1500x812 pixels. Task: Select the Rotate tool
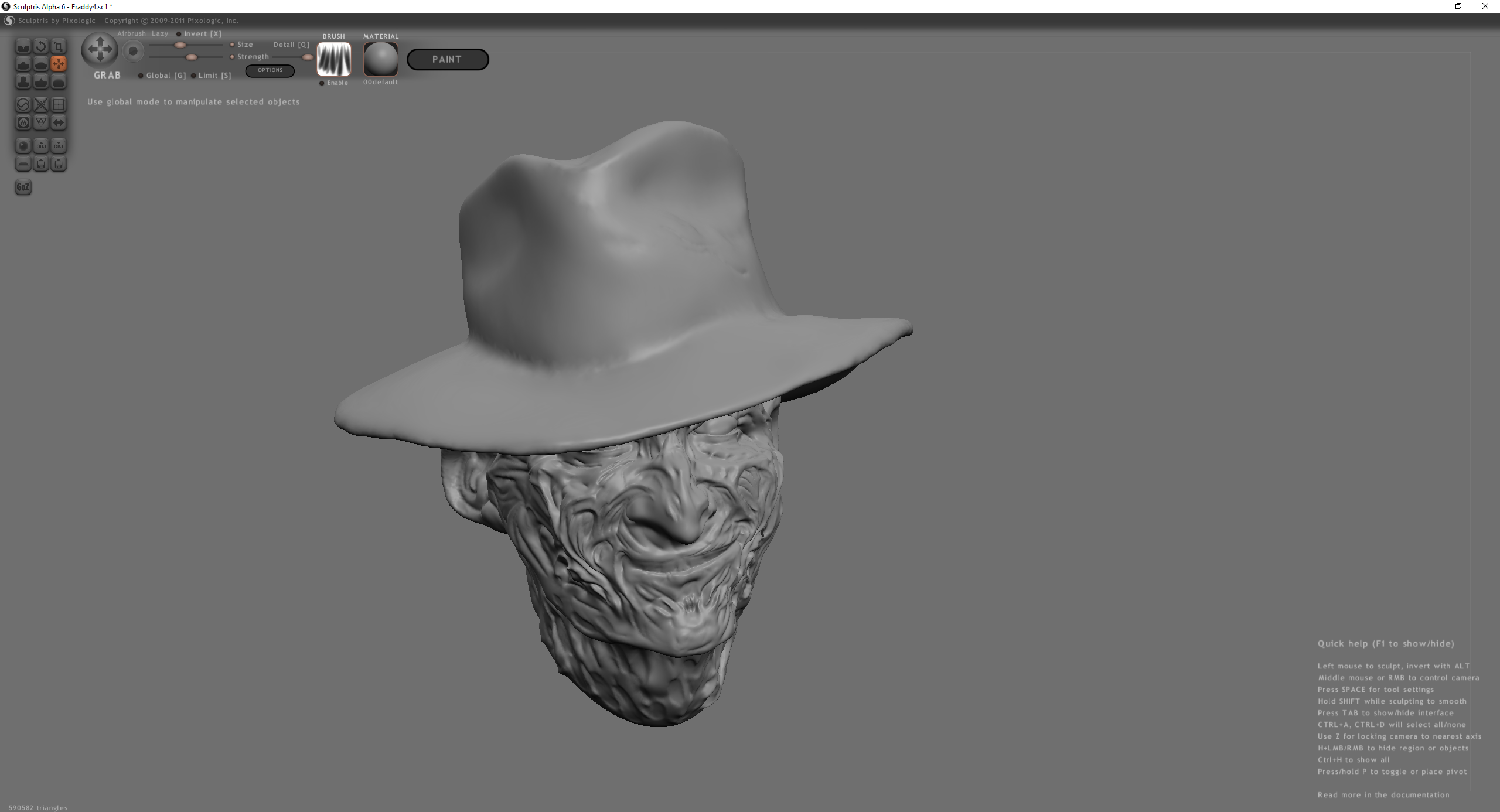coord(40,46)
